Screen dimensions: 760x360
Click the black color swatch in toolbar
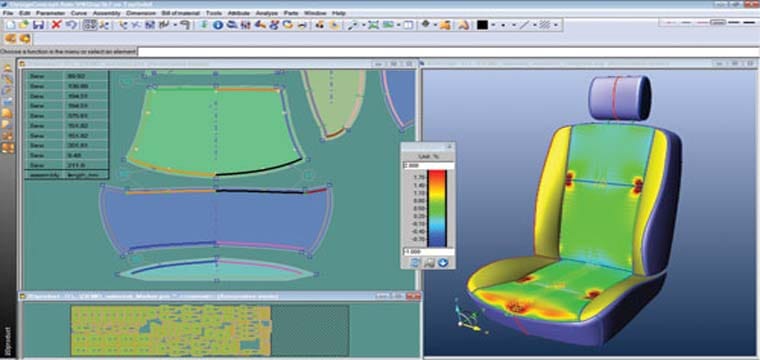[482, 25]
